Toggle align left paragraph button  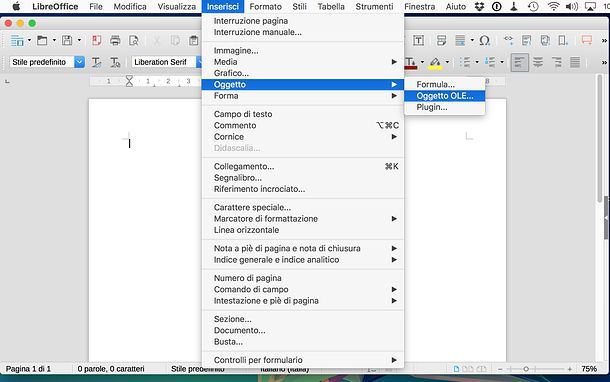pyautogui.click(x=519, y=62)
